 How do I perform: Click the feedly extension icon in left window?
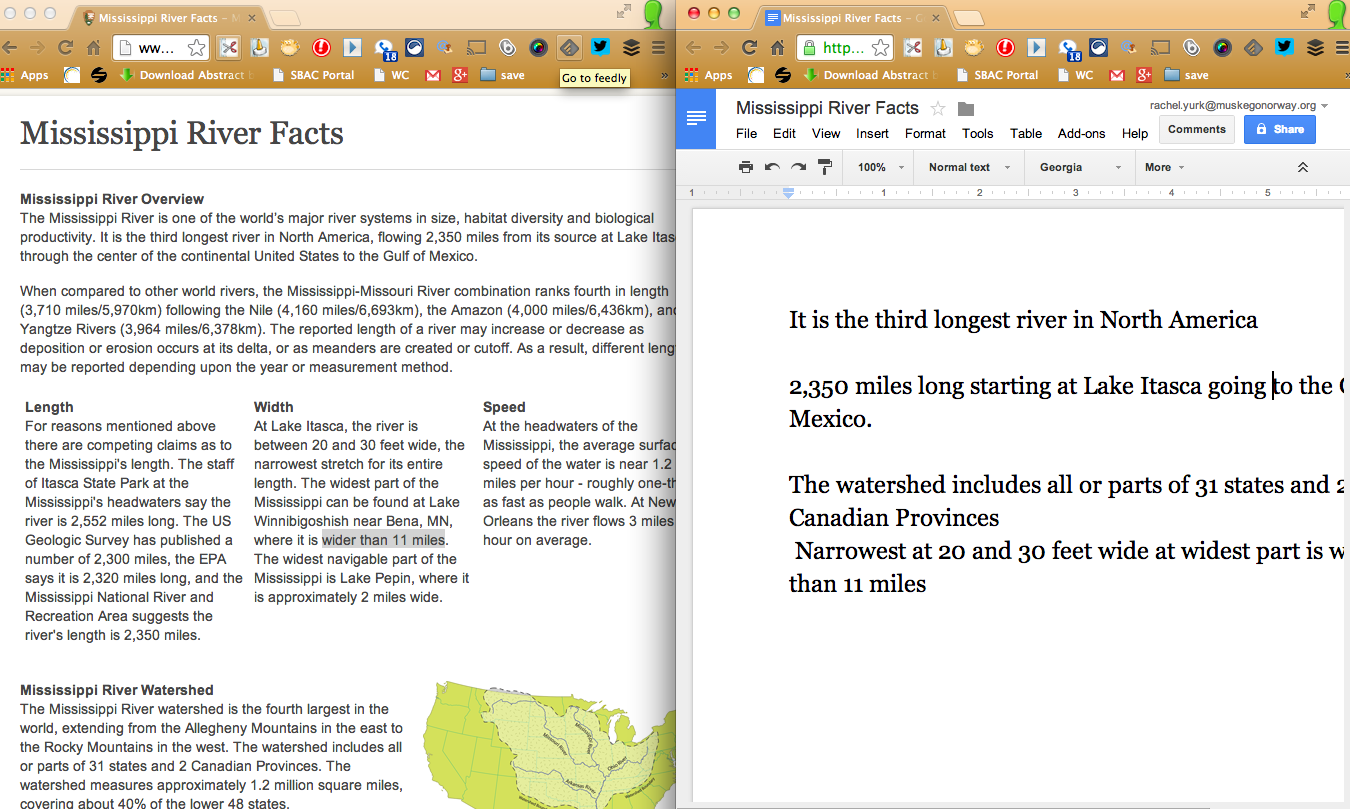(x=568, y=47)
